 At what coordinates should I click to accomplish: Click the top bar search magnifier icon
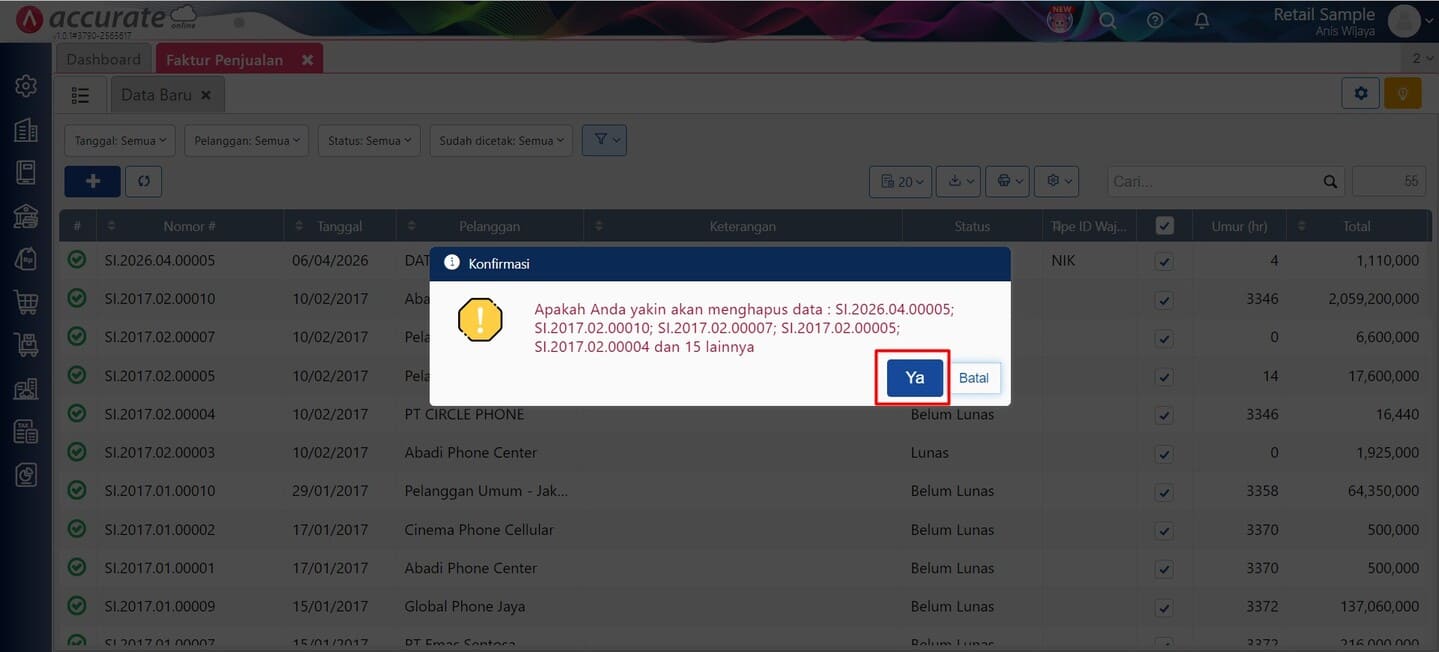coord(1107,20)
